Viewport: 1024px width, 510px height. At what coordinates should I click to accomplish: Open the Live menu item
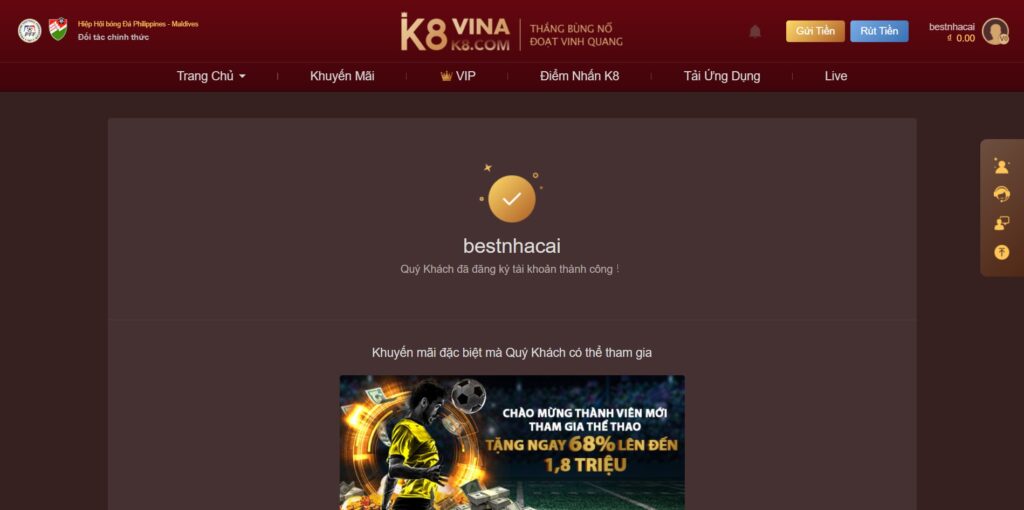[x=836, y=76]
